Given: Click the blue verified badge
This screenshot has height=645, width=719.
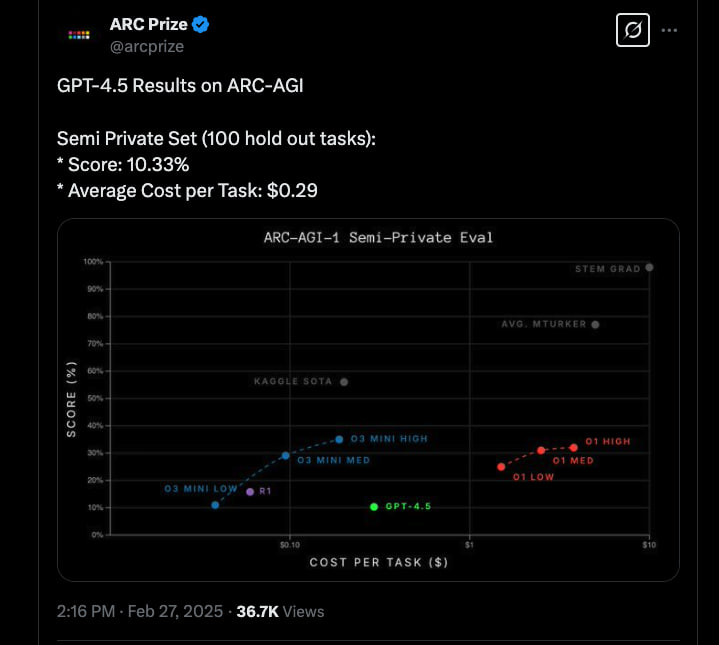Looking at the screenshot, I should coord(201,25).
